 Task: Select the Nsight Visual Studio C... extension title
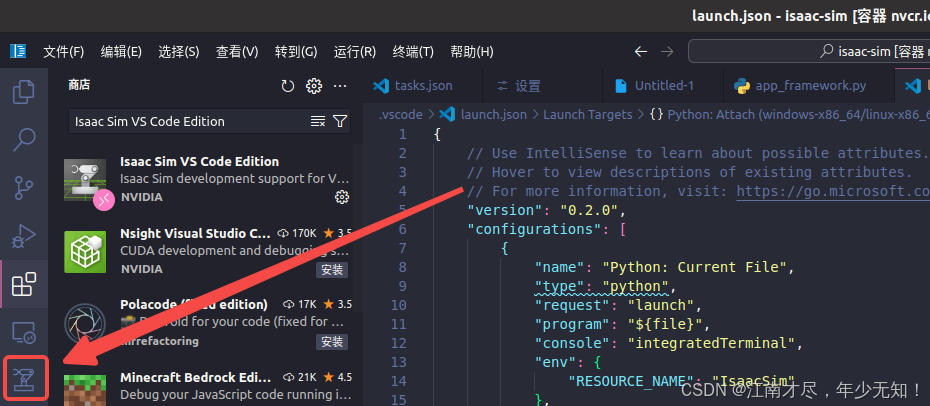click(x=195, y=234)
